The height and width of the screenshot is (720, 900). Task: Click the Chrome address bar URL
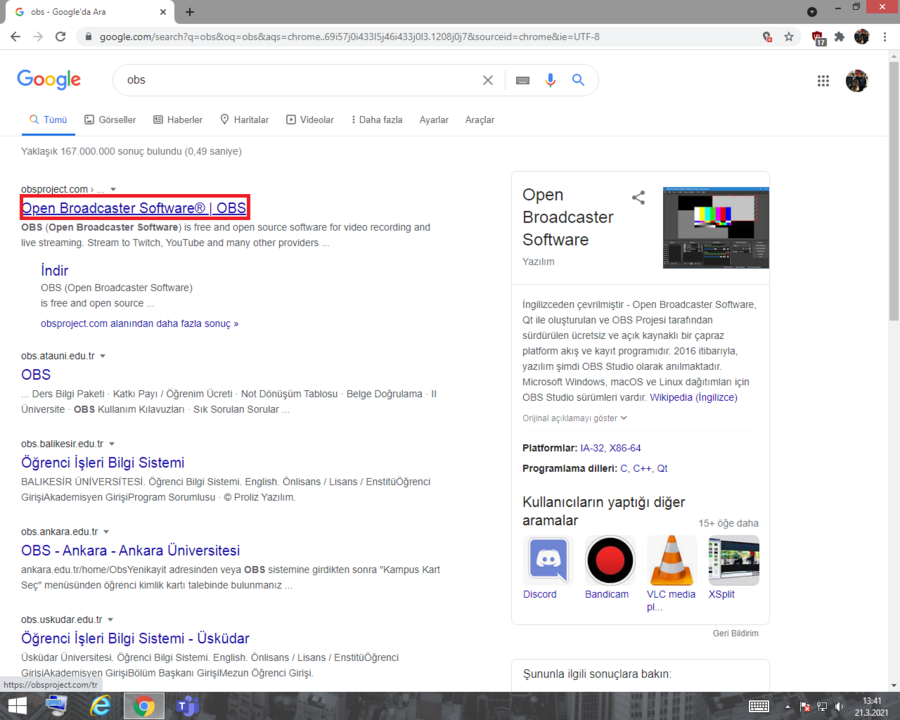(350, 37)
